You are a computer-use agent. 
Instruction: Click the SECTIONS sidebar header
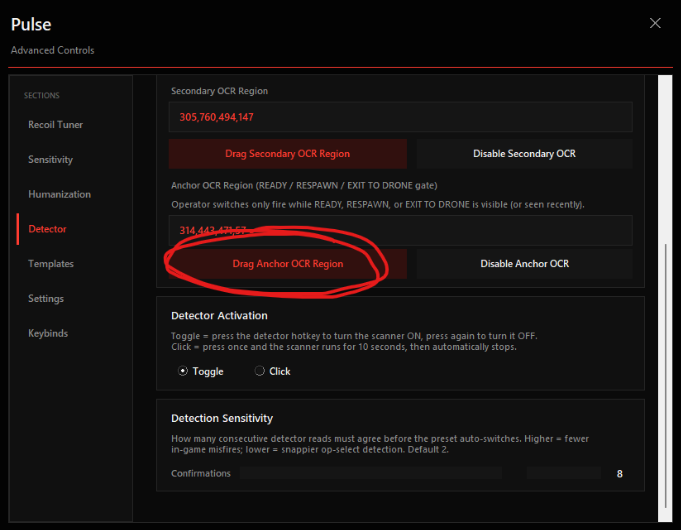(42, 96)
